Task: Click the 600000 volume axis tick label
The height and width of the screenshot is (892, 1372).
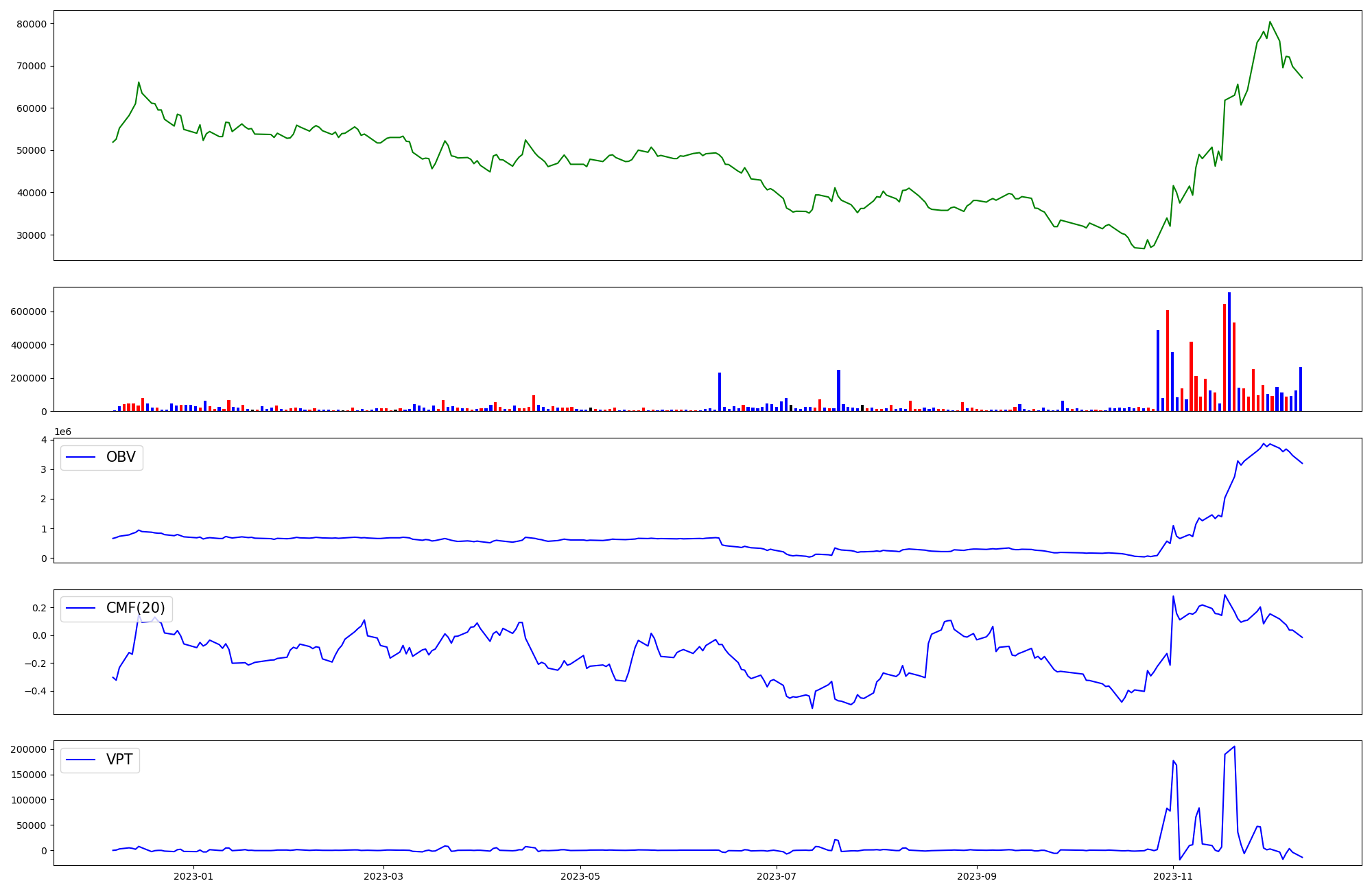Action: click(28, 312)
